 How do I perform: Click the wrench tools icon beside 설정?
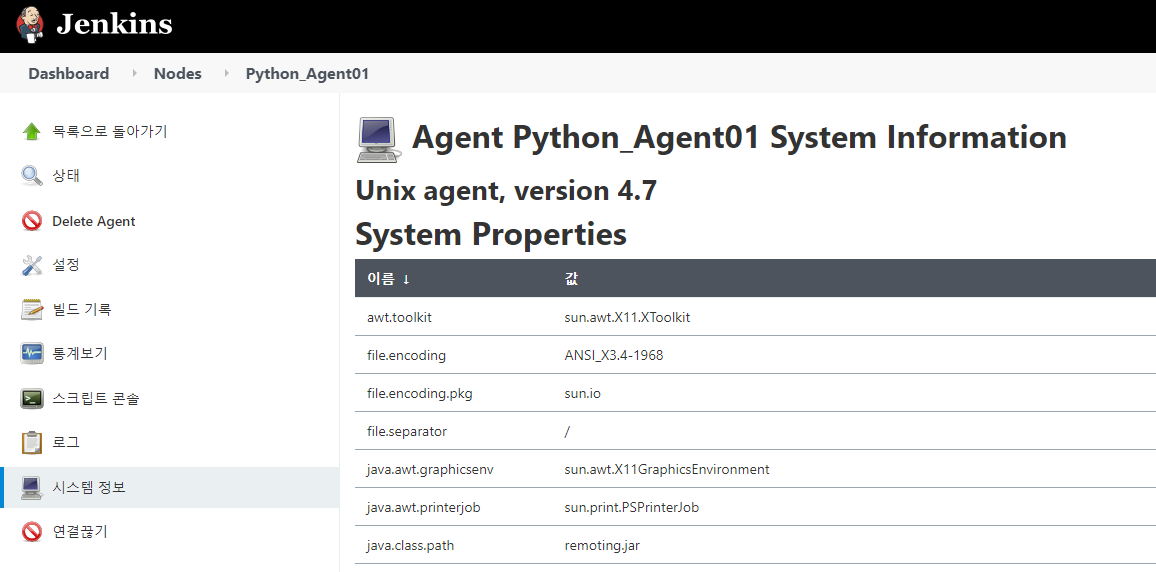click(x=32, y=265)
